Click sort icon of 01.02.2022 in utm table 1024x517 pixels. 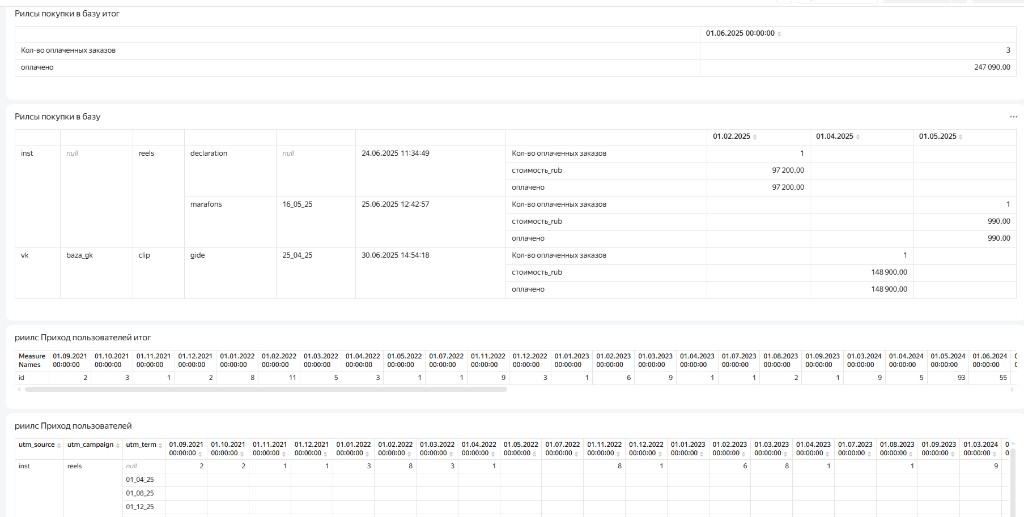click(408, 453)
